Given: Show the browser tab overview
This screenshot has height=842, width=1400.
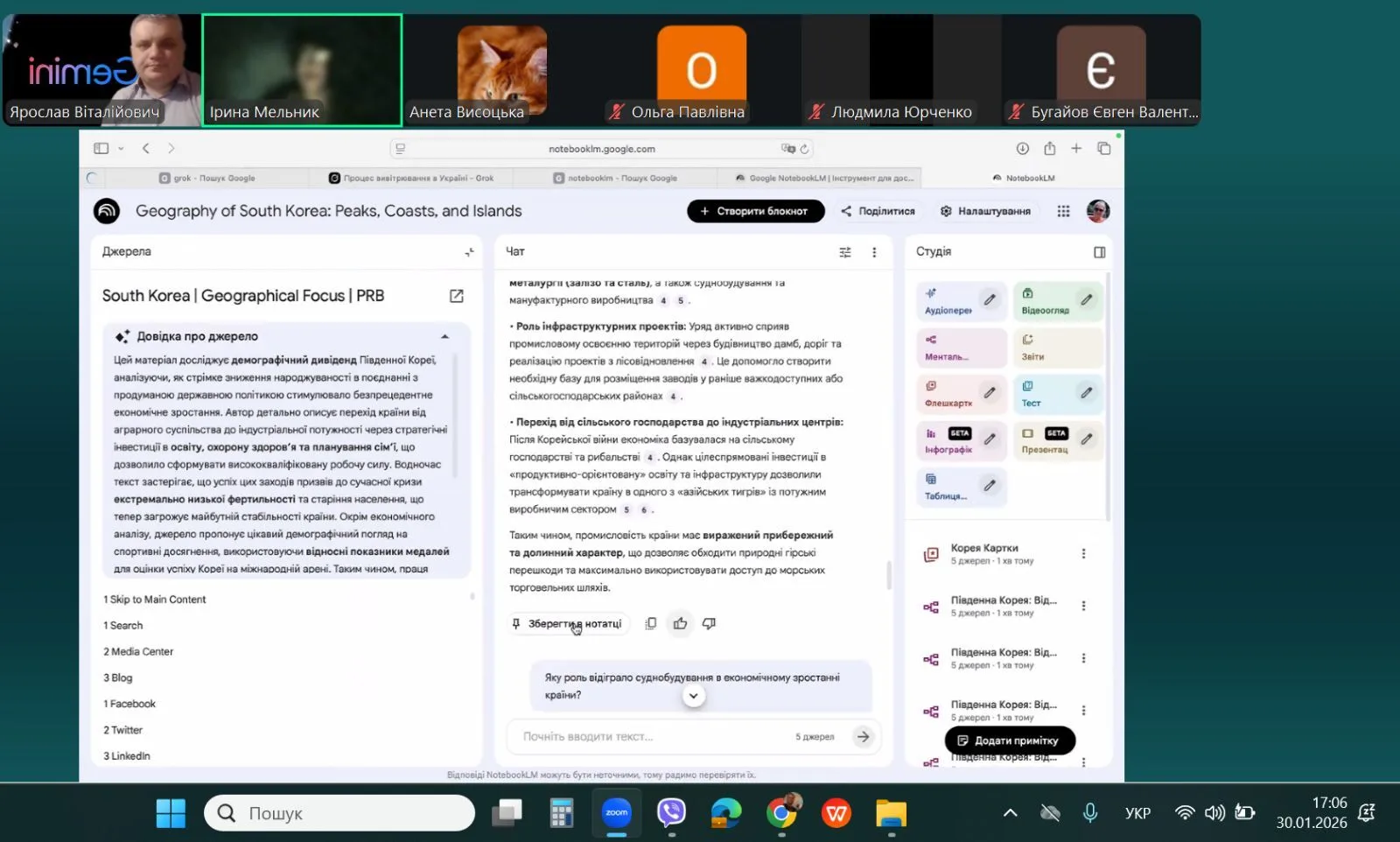Looking at the screenshot, I should pyautogui.click(x=1104, y=149).
